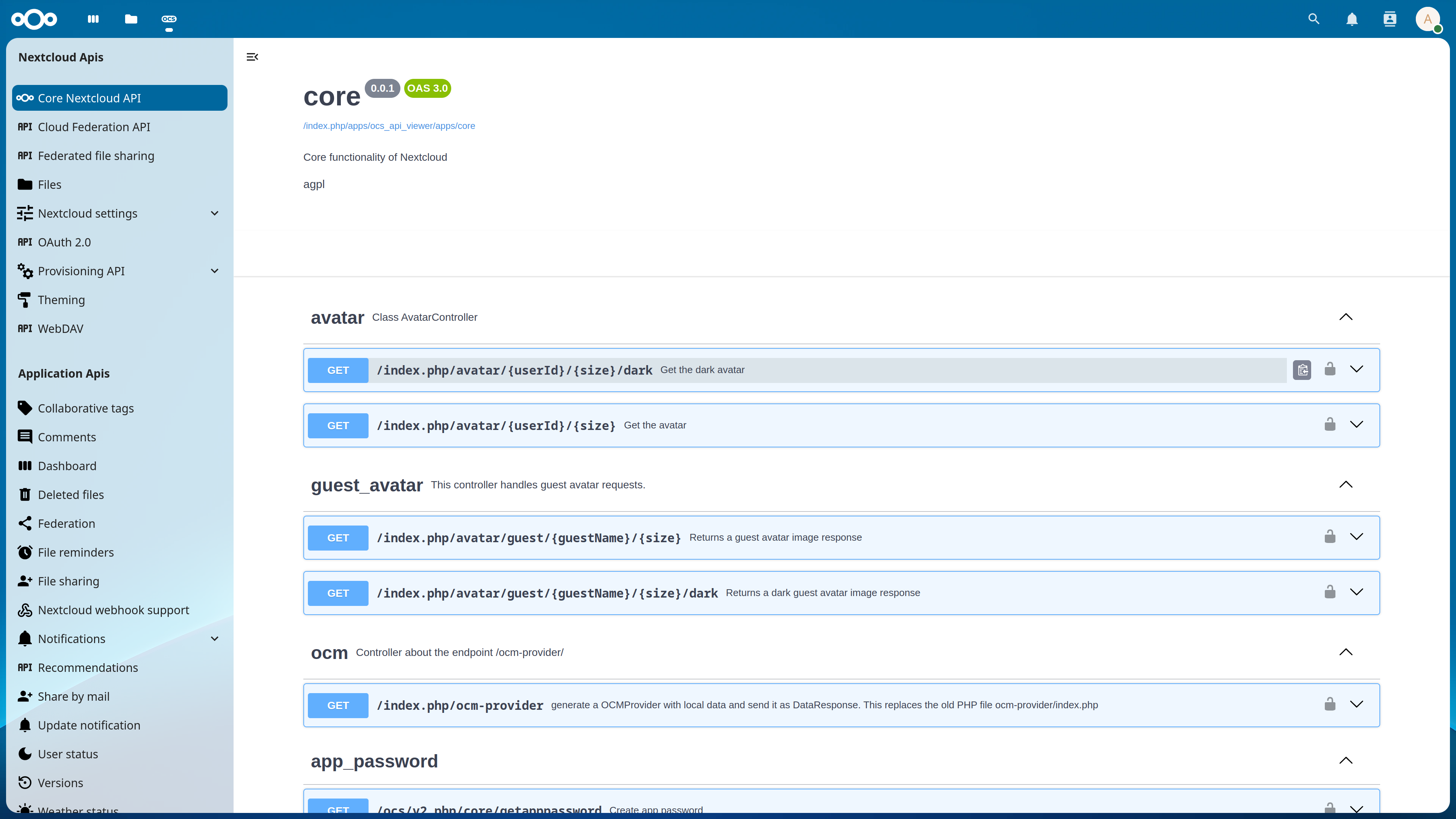Screen dimensions: 1456x819
Task: Click authorization lock on guest avatar image response row
Action: point(1330,537)
